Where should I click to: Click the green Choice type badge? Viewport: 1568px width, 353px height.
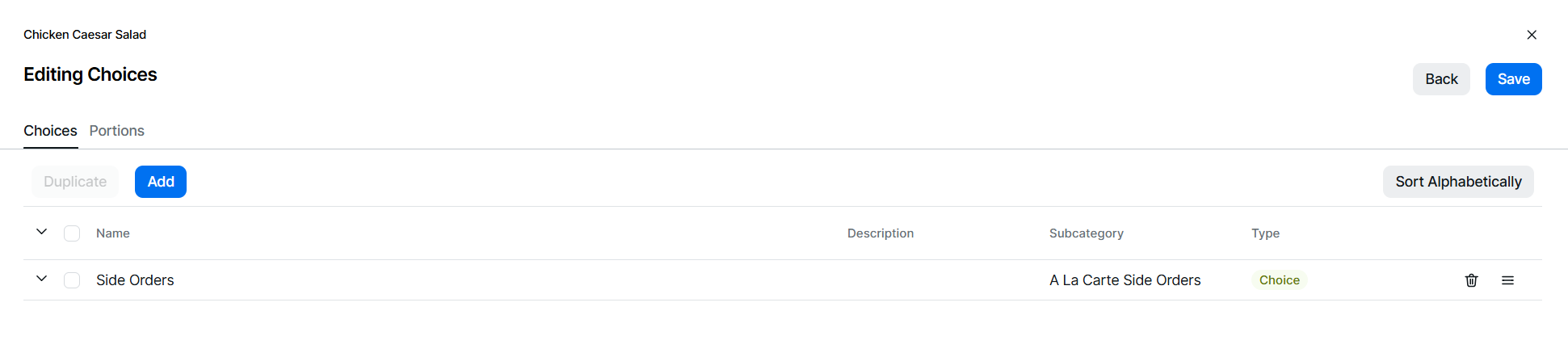click(x=1279, y=280)
